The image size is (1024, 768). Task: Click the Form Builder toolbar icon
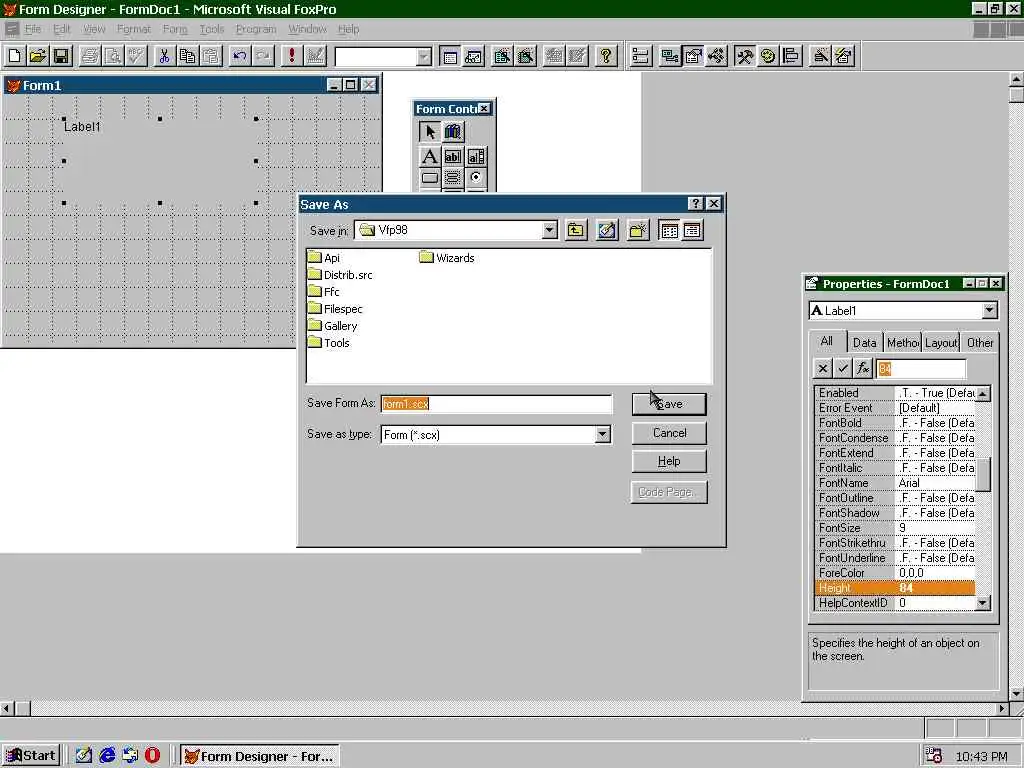click(x=820, y=56)
